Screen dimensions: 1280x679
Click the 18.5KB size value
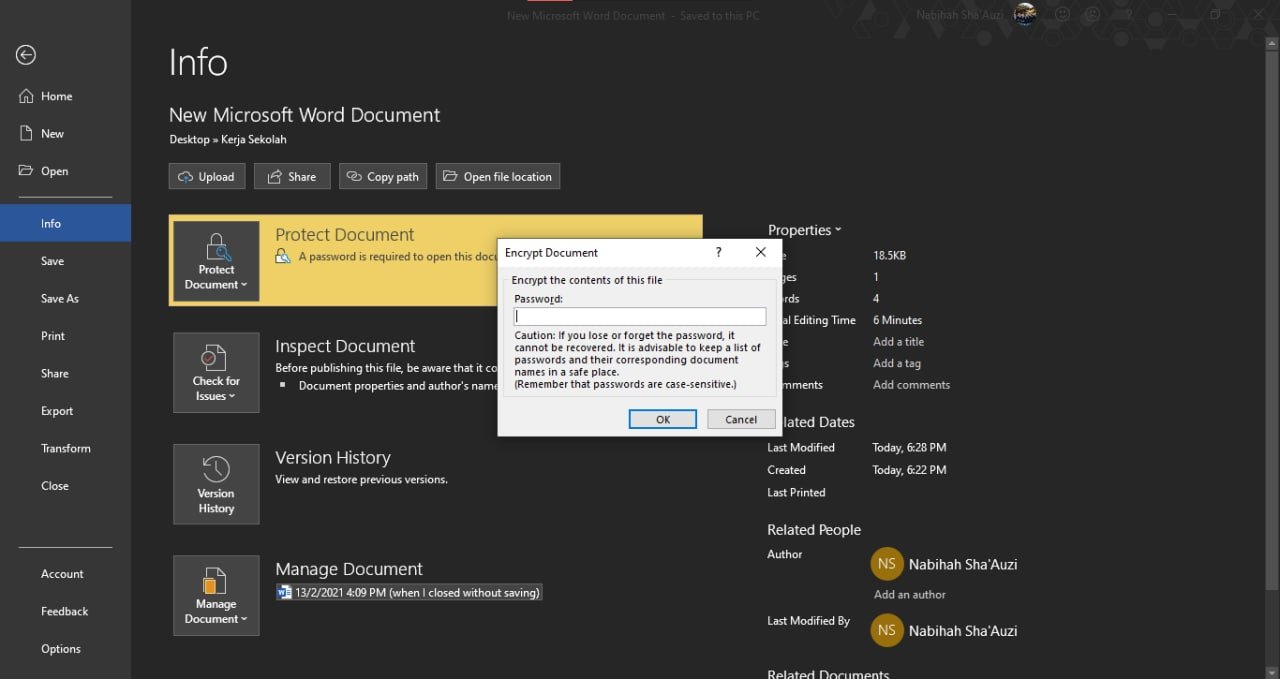point(889,255)
